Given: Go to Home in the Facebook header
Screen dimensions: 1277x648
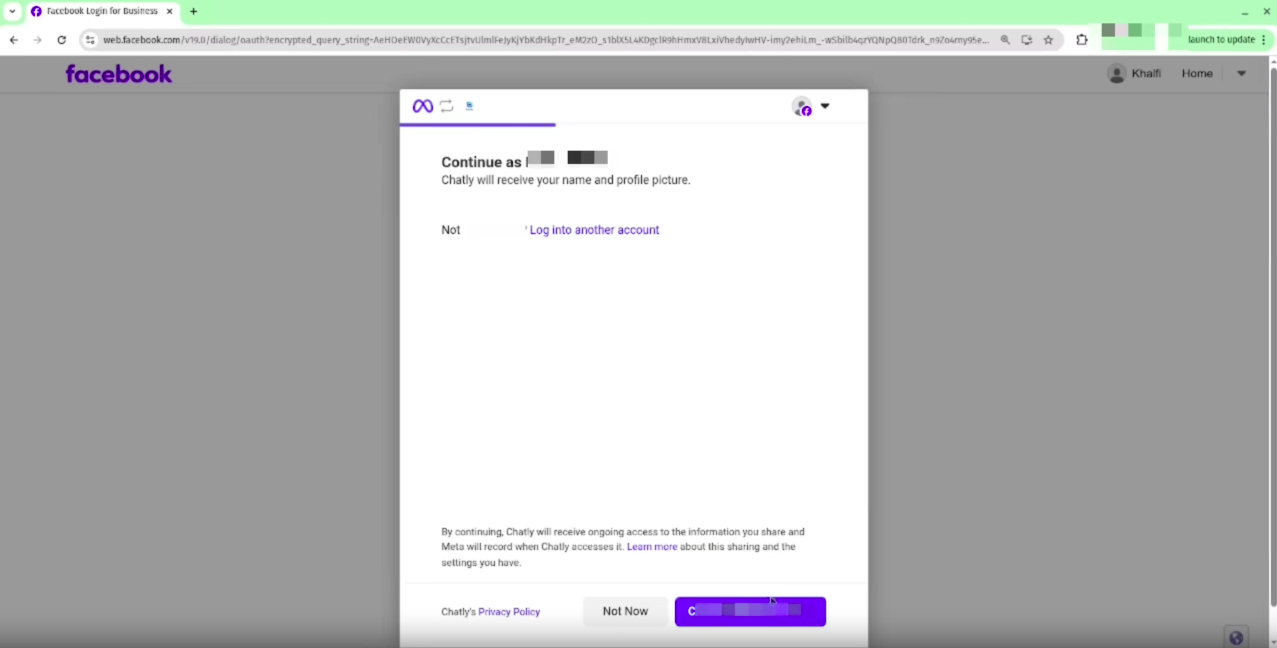Looking at the screenshot, I should pyautogui.click(x=1197, y=73).
